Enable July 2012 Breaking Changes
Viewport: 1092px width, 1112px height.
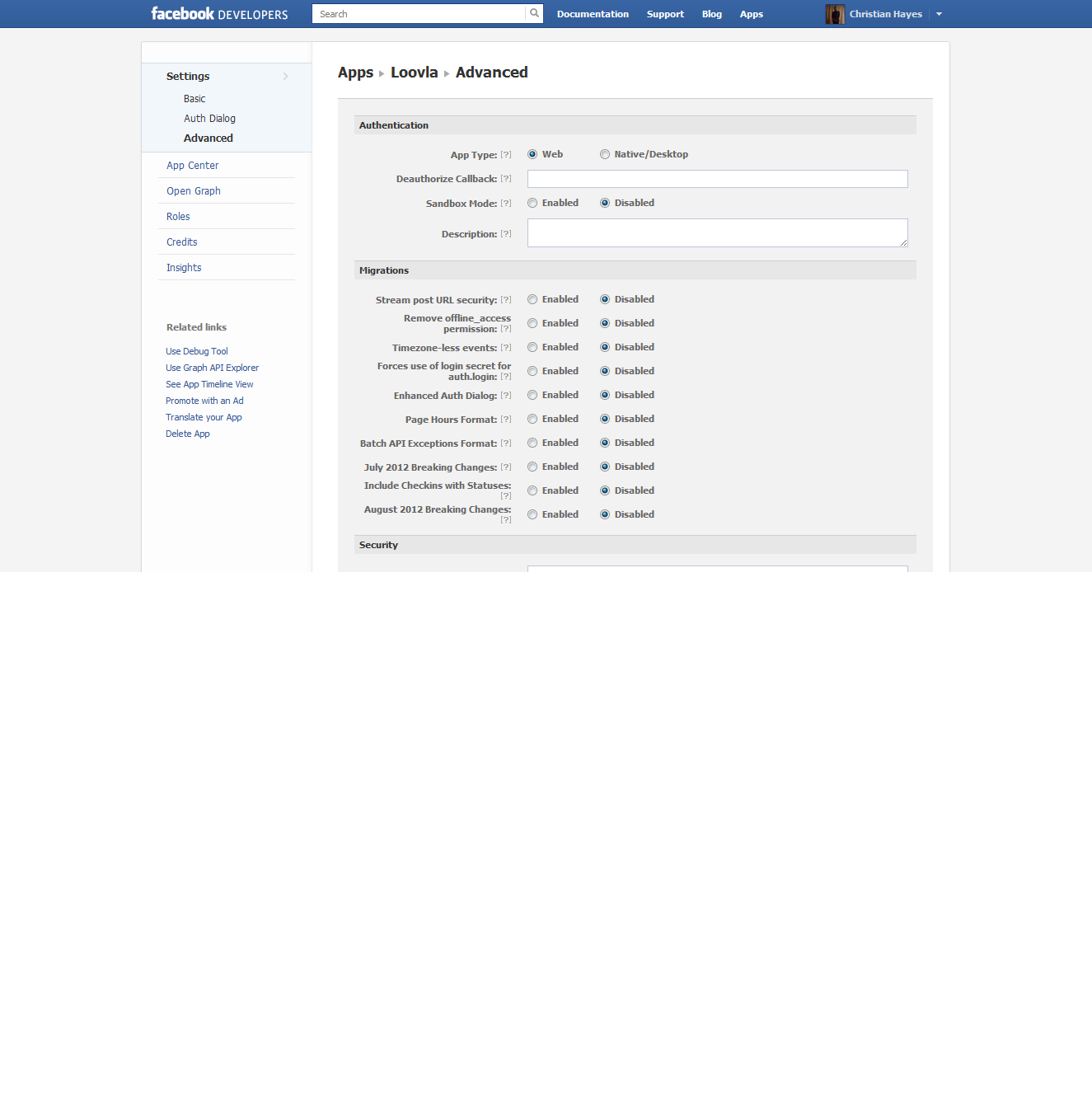tap(532, 467)
